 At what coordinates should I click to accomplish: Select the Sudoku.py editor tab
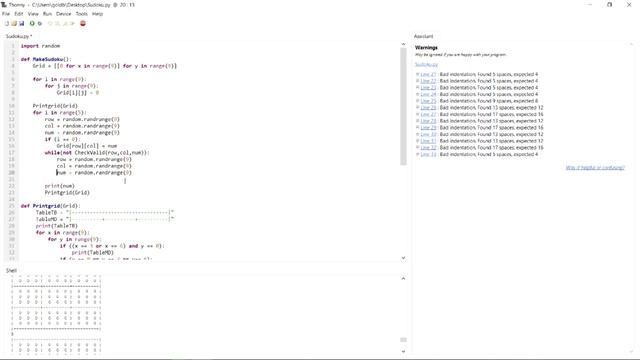coord(19,36)
